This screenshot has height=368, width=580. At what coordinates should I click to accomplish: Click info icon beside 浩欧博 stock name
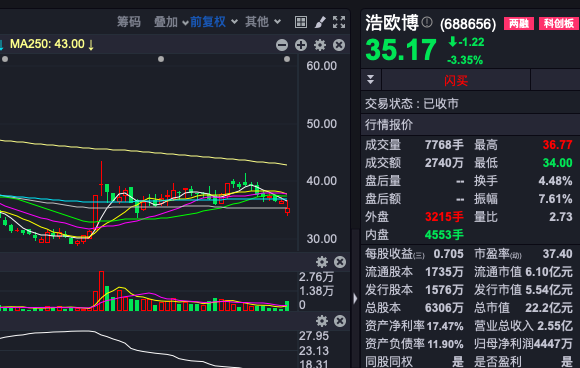pos(427,22)
